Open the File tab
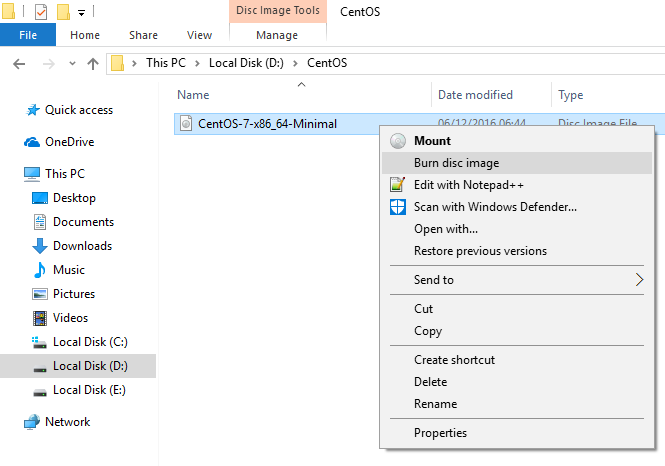 pos(28,35)
